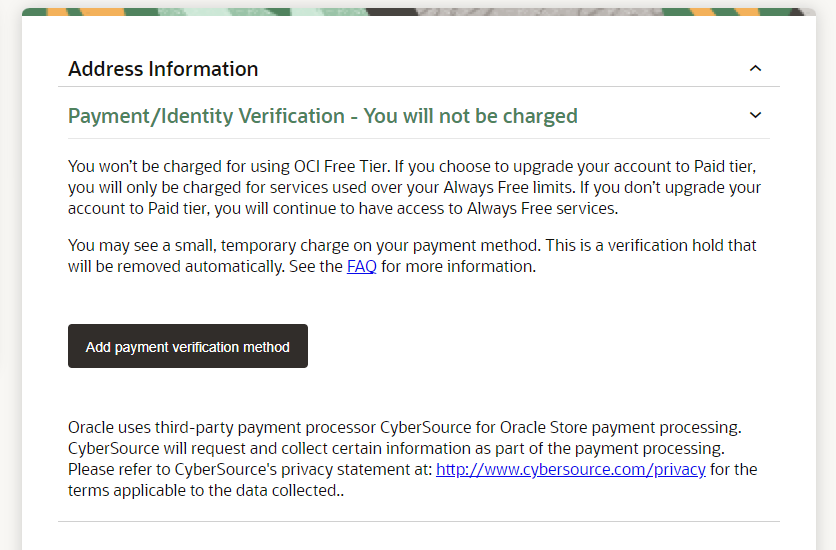Toggle the Payment/Identity Verification chevron arrow
This screenshot has width=836, height=550.
click(x=755, y=116)
